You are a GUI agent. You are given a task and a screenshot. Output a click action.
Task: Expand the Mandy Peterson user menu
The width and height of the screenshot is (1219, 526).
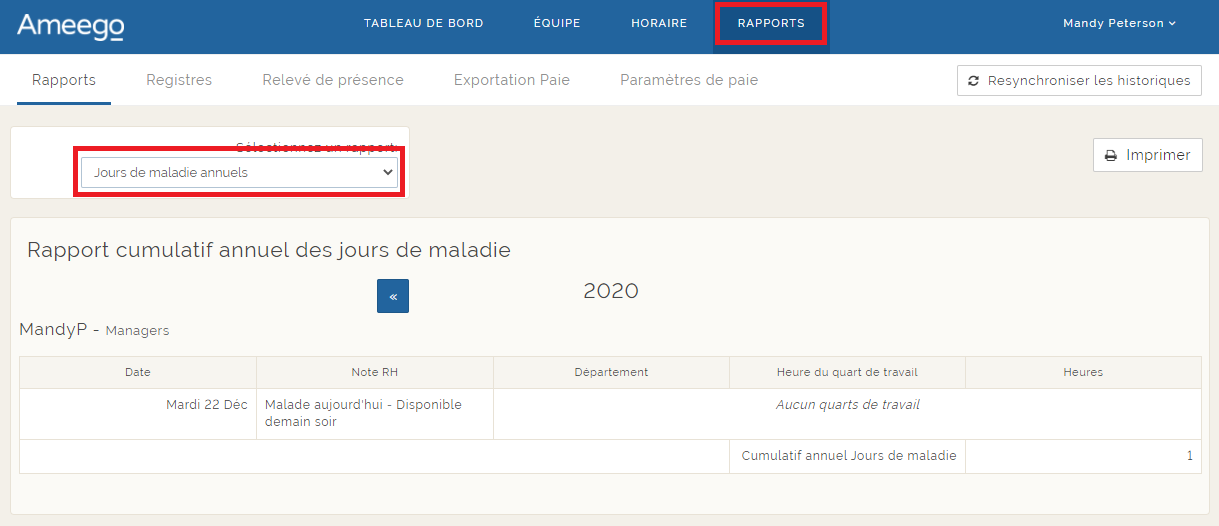click(1119, 23)
